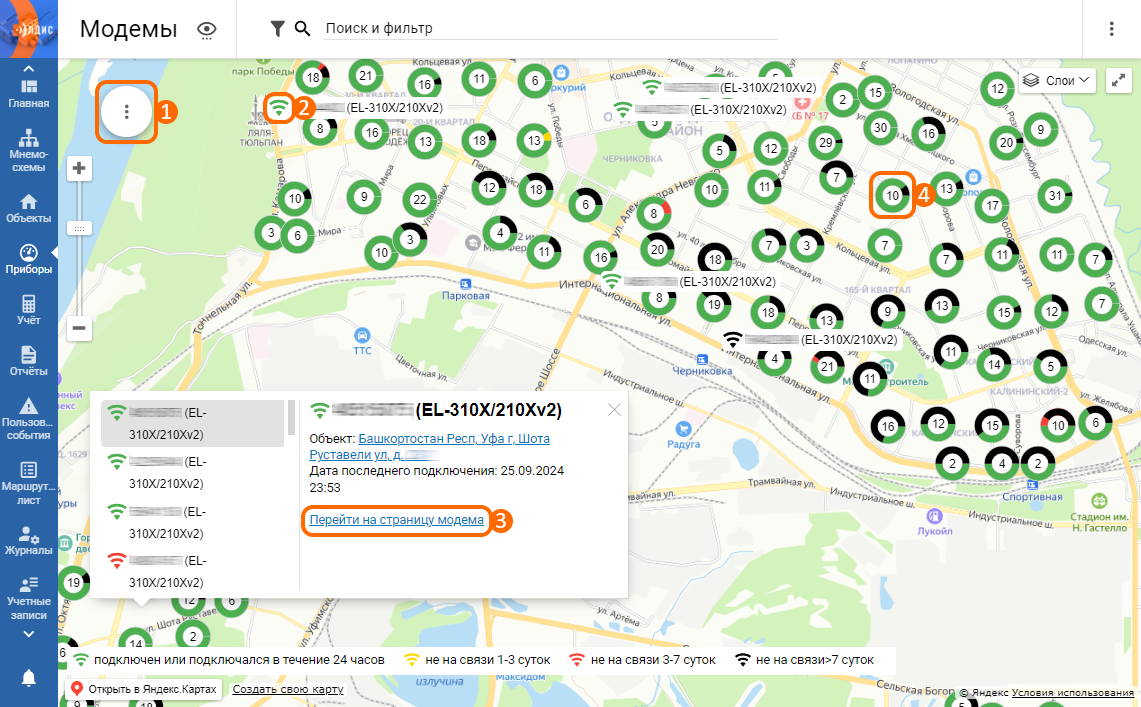The height and width of the screenshot is (707, 1141).
Task: Zoom in the map with plus
Action: click(79, 169)
